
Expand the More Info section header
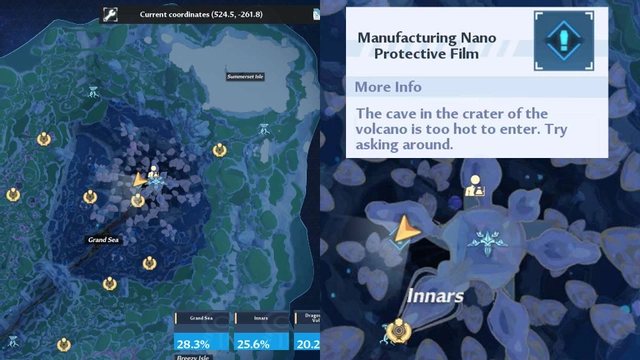point(477,87)
